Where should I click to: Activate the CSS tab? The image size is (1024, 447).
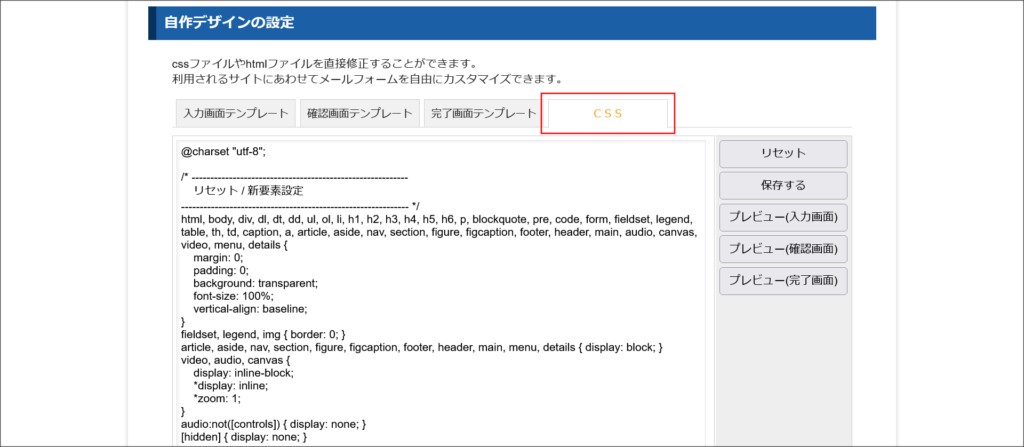(608, 113)
